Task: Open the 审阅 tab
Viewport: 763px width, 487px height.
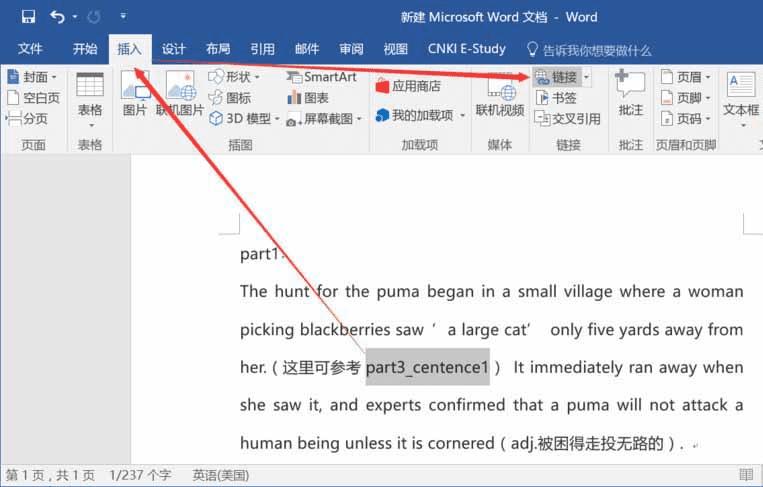Action: point(351,49)
